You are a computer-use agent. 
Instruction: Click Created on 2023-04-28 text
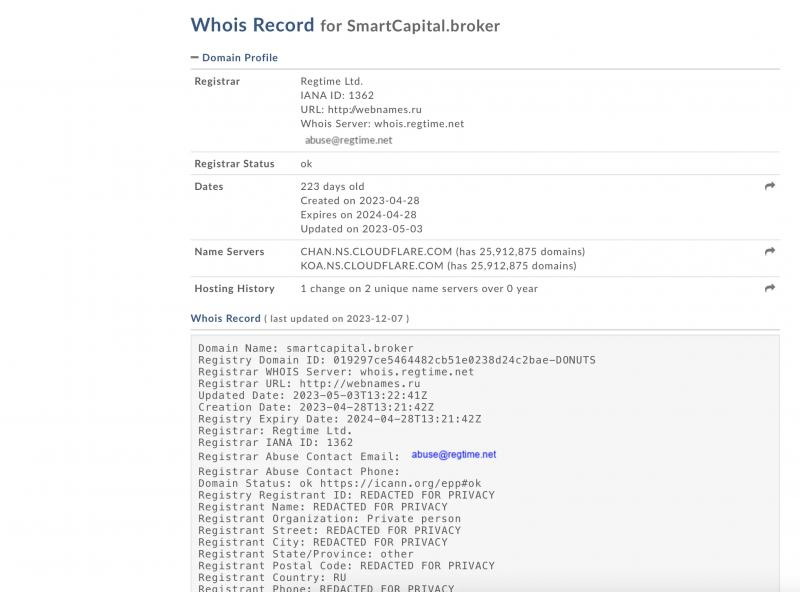(360, 201)
